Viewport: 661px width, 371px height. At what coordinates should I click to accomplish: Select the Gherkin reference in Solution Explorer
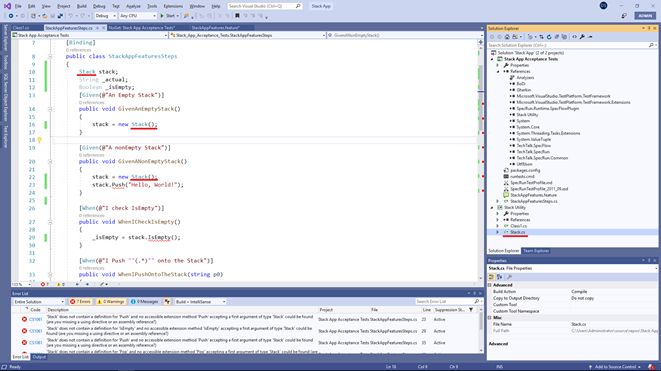pos(524,90)
